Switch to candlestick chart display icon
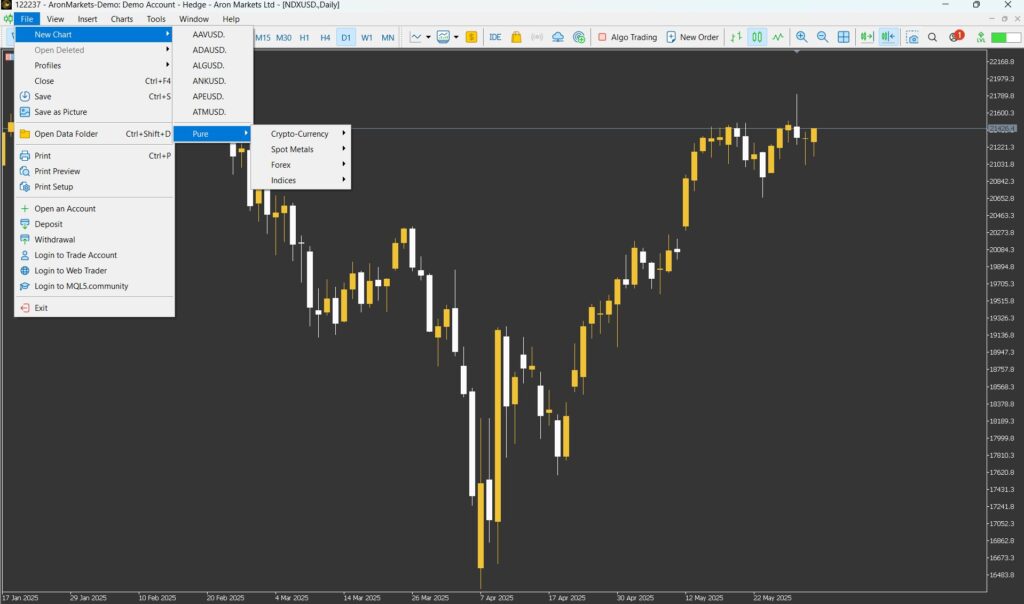The image size is (1024, 604). tap(757, 37)
